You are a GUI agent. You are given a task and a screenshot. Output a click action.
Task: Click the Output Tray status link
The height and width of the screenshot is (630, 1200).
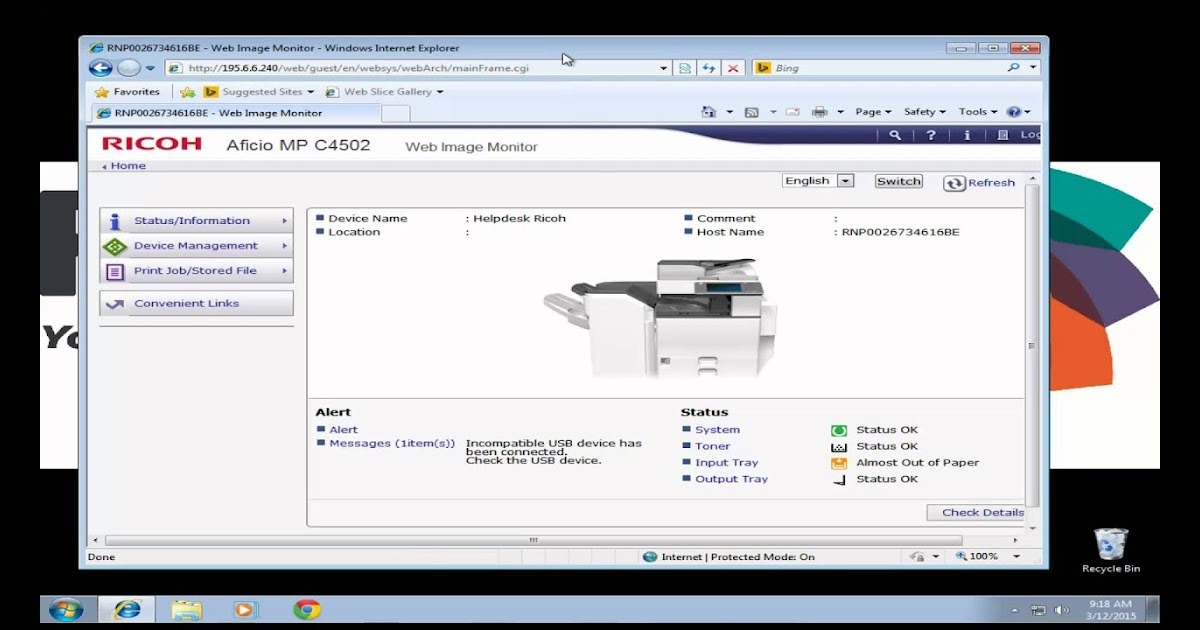pos(732,479)
